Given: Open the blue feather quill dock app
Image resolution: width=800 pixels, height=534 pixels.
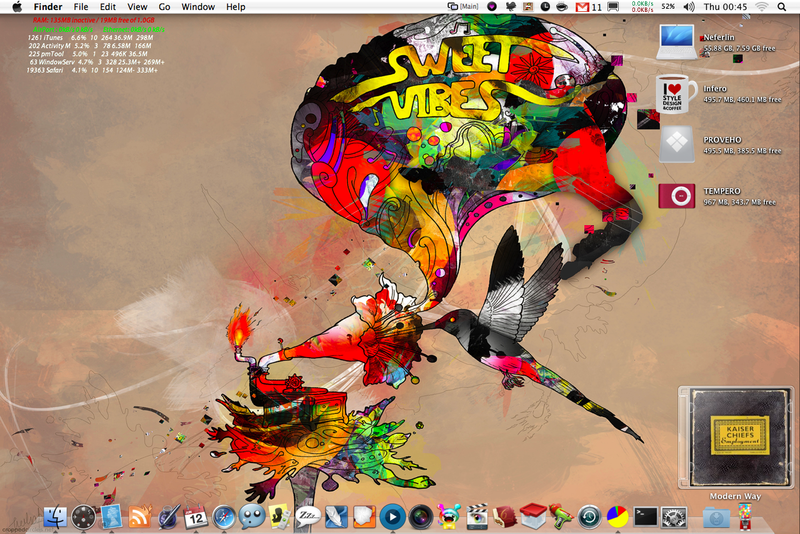Looking at the screenshot, I should coord(336,517).
